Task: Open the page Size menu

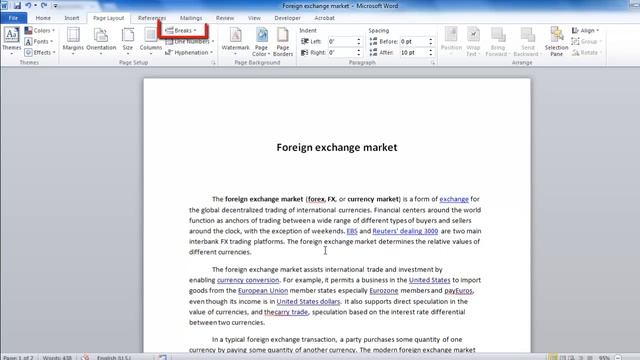Action: [x=128, y=41]
